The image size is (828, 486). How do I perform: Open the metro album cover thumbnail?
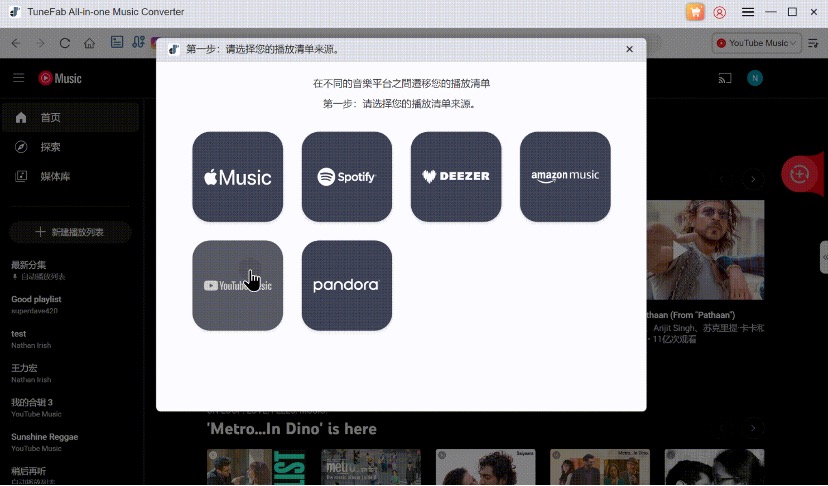point(371,467)
